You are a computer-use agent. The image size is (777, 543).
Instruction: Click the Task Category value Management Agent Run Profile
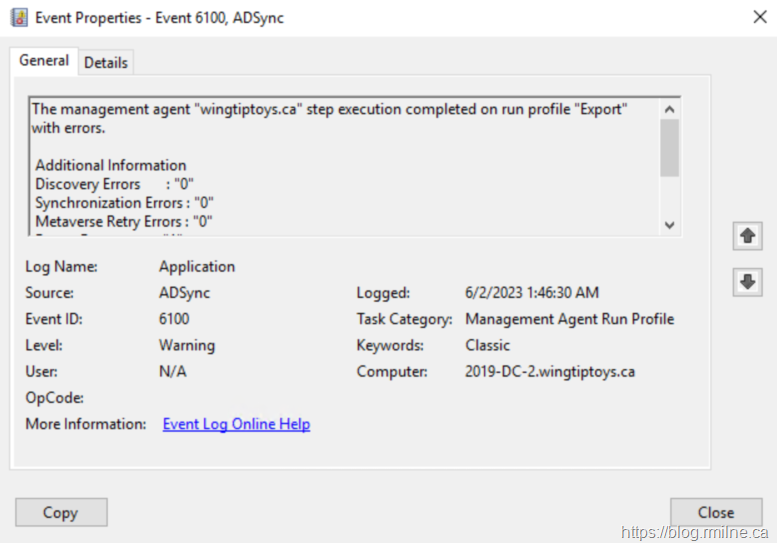(x=569, y=319)
